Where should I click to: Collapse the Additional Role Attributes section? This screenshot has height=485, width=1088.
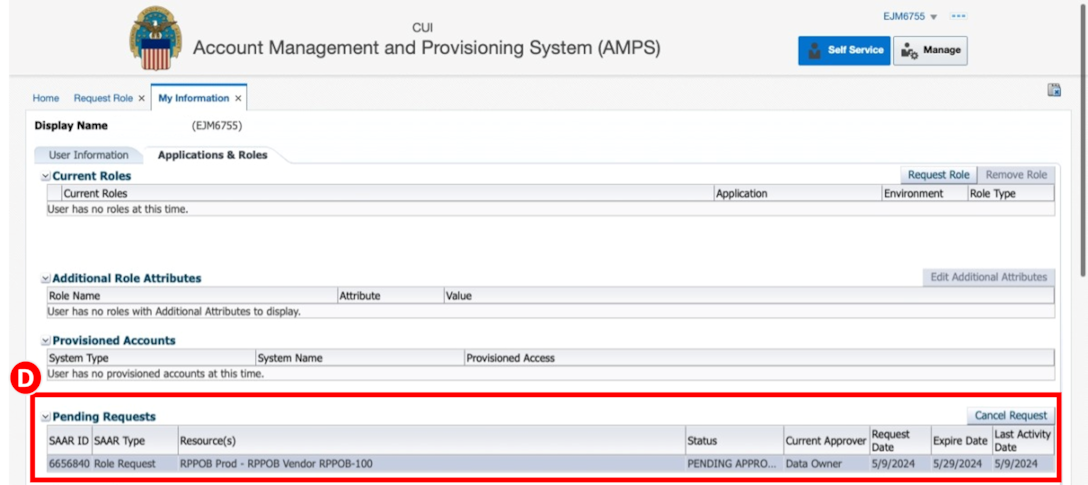click(46, 279)
